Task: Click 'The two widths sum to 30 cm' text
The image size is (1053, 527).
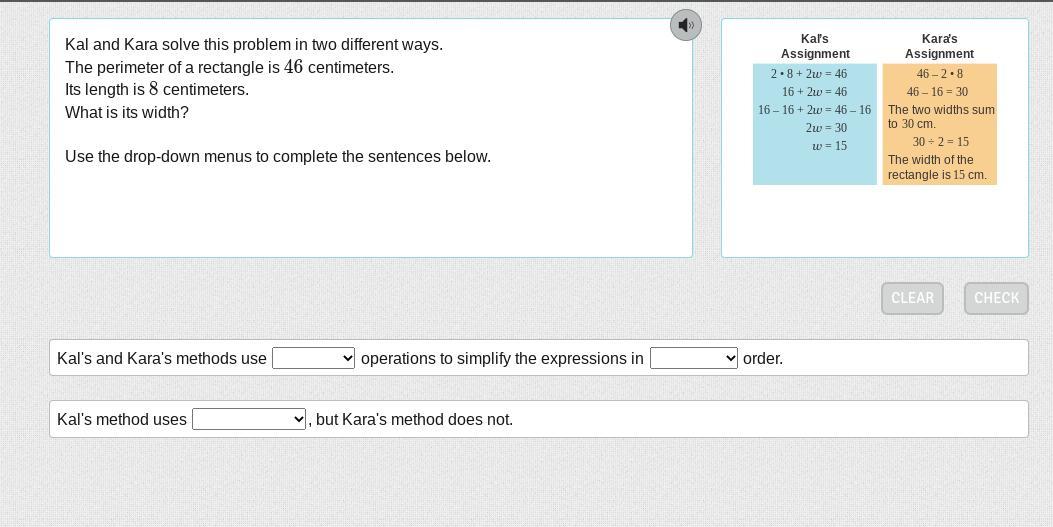Action: pyautogui.click(x=940, y=117)
